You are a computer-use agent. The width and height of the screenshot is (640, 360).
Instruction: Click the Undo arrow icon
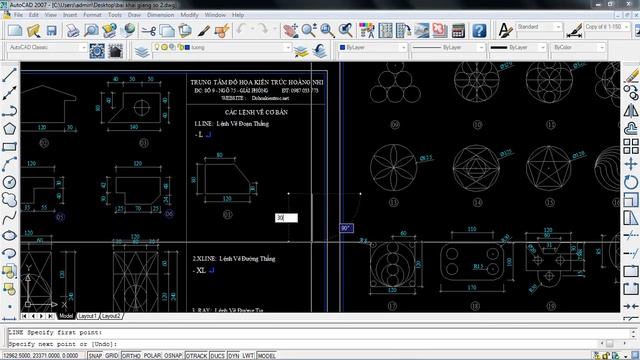241,30
